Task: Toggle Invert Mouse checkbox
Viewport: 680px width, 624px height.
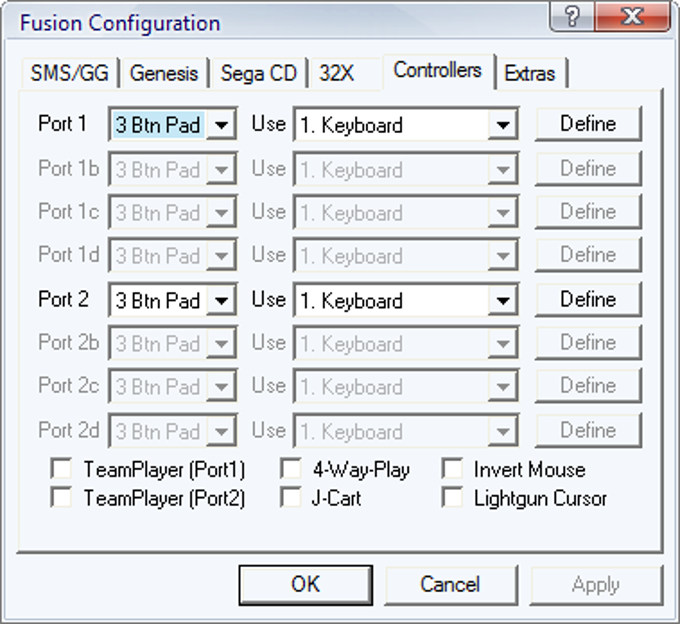Action: pyautogui.click(x=453, y=469)
